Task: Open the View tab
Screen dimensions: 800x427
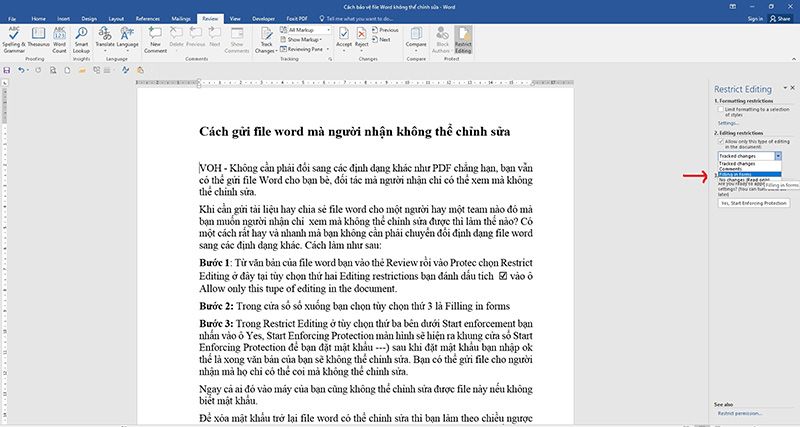Action: [x=235, y=18]
